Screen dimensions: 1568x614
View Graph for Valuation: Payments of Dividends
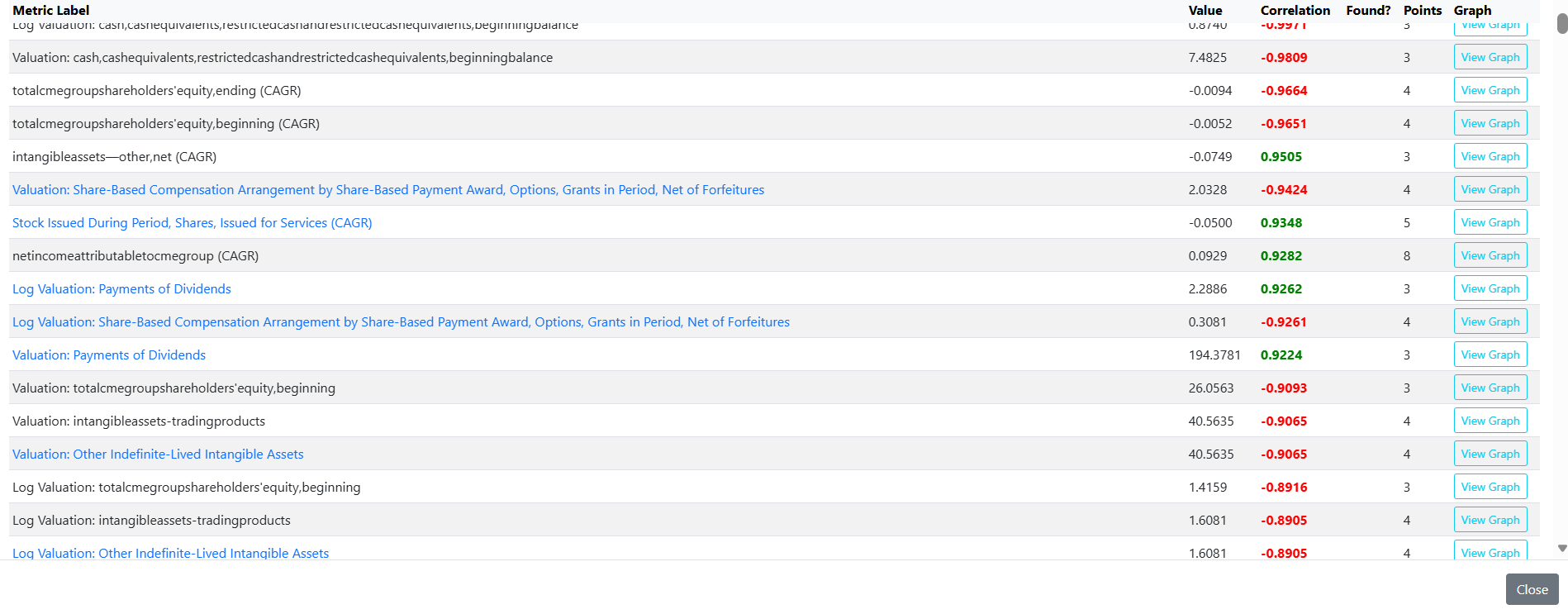[x=1490, y=355]
